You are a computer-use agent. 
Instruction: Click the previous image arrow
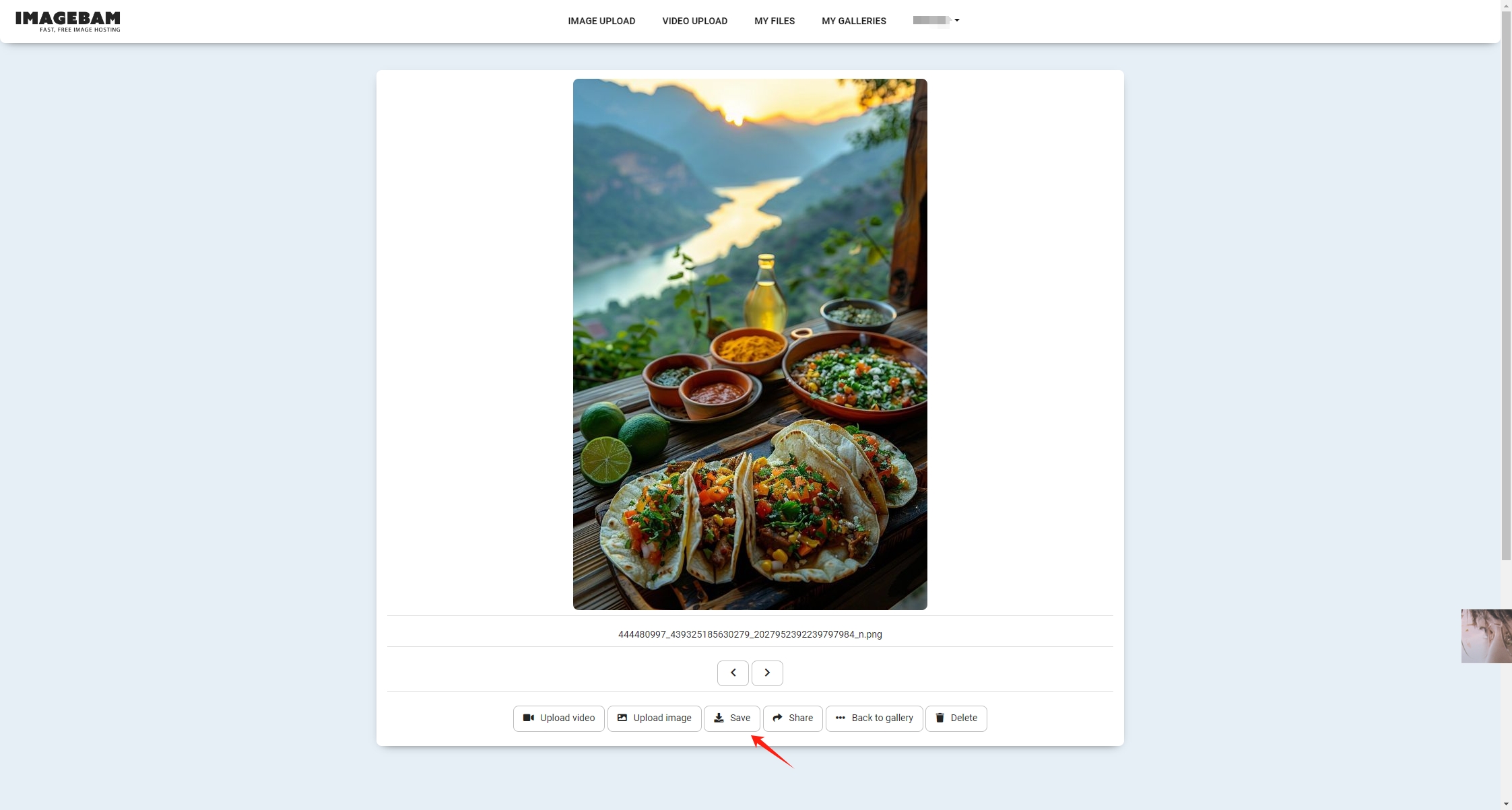(732, 672)
